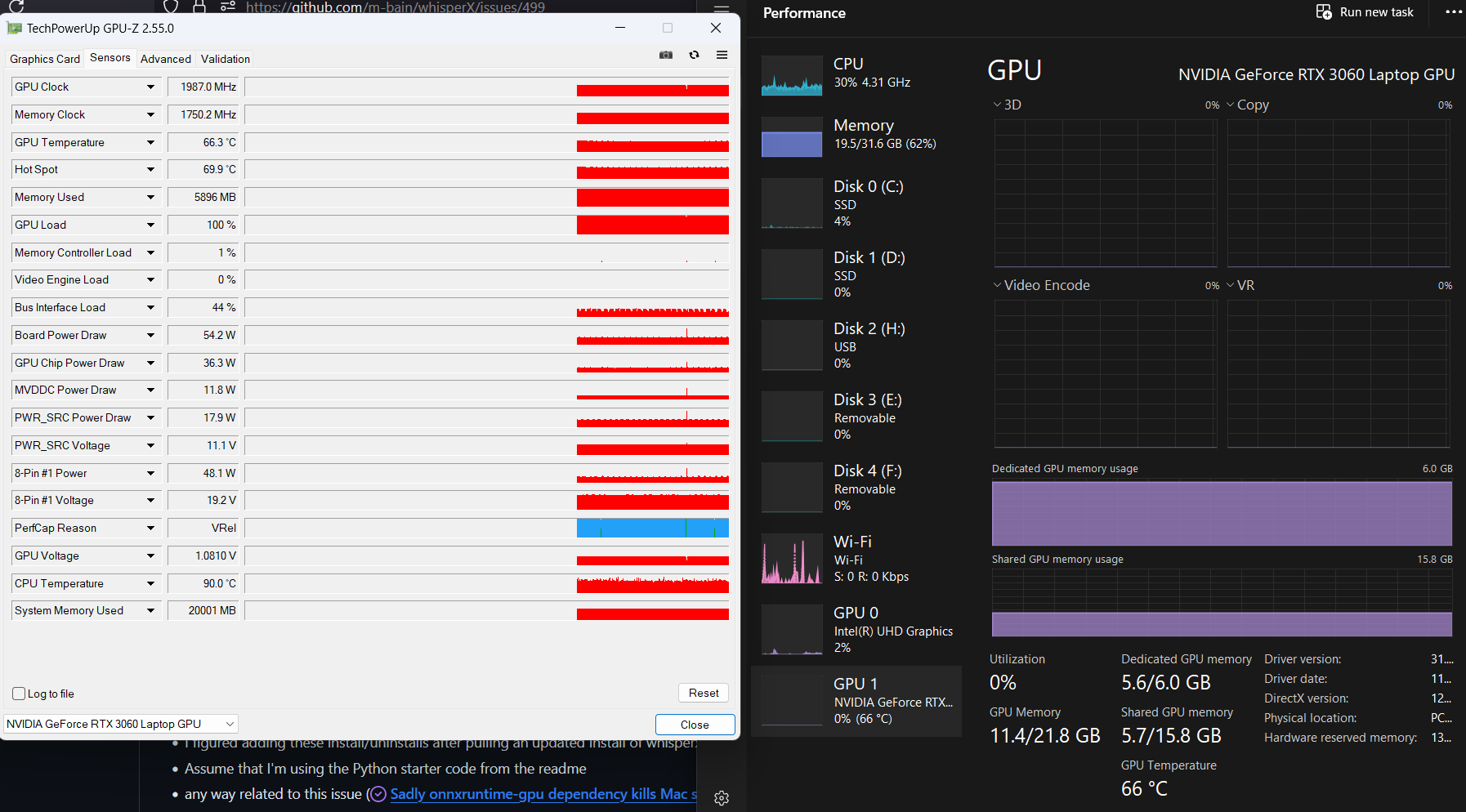Take a sensor screenshot with the camera icon
Screen dimensions: 1466x812
point(666,55)
